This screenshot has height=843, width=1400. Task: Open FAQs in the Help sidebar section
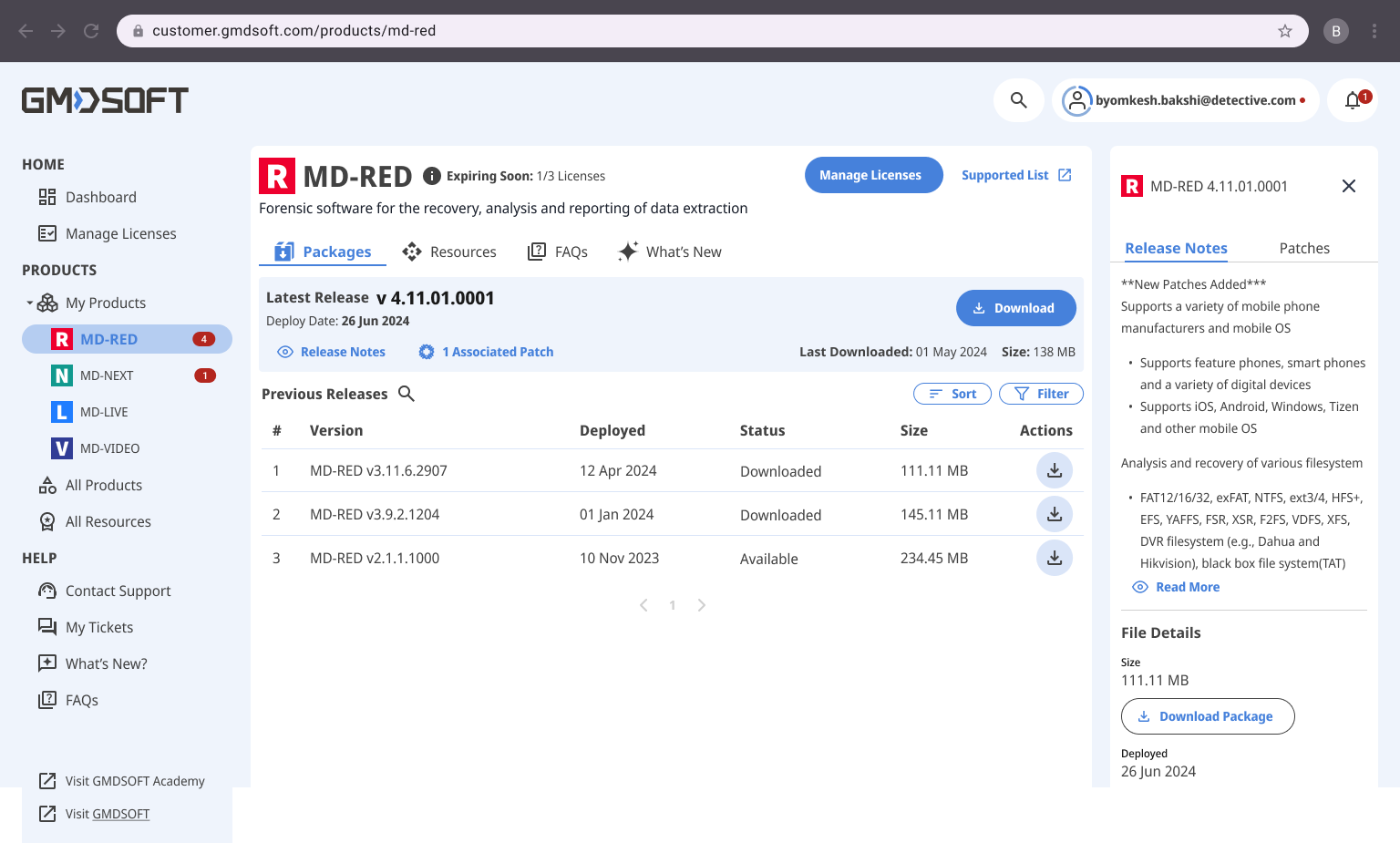(68, 700)
